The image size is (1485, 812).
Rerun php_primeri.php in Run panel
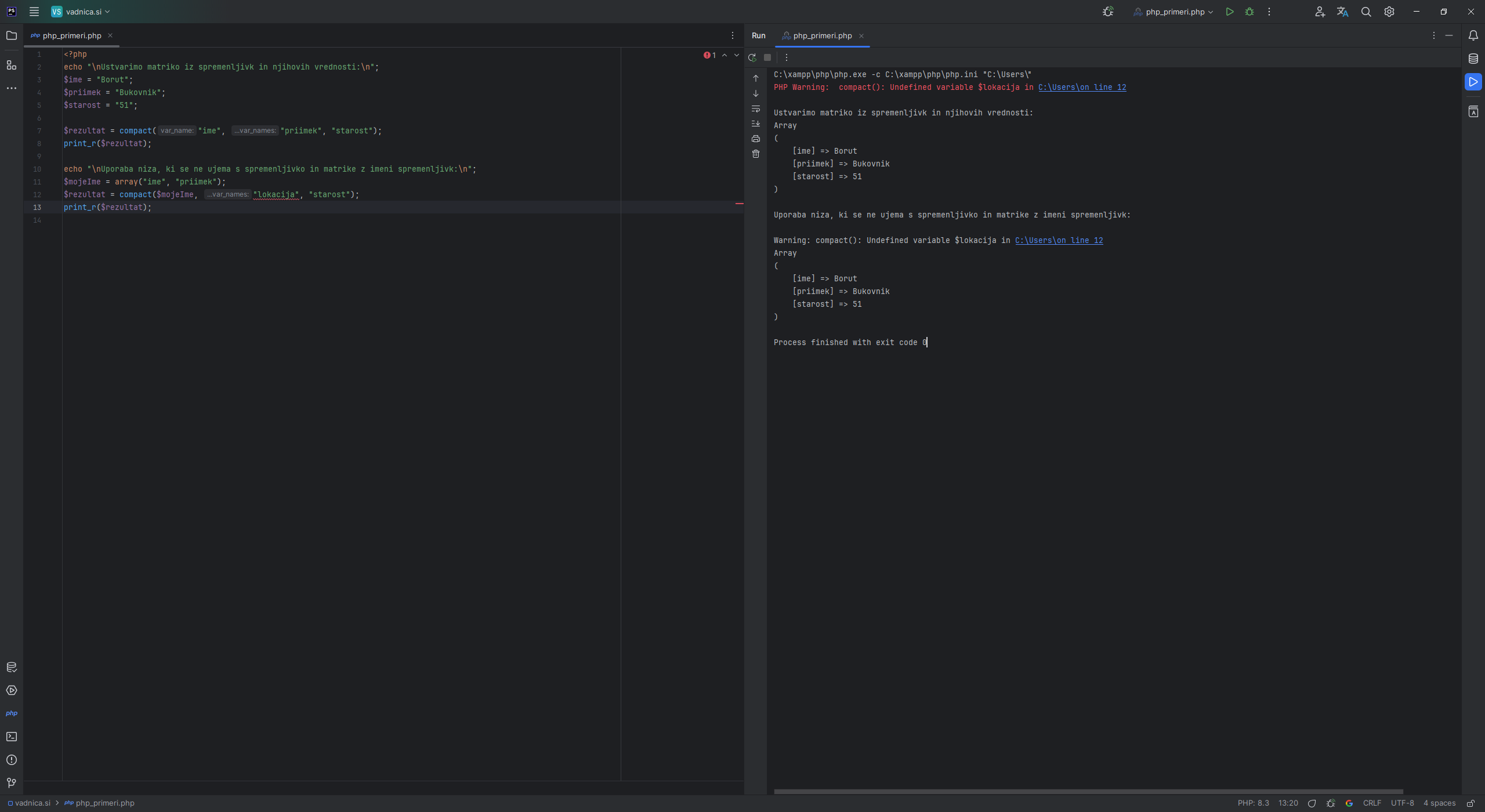tap(752, 57)
